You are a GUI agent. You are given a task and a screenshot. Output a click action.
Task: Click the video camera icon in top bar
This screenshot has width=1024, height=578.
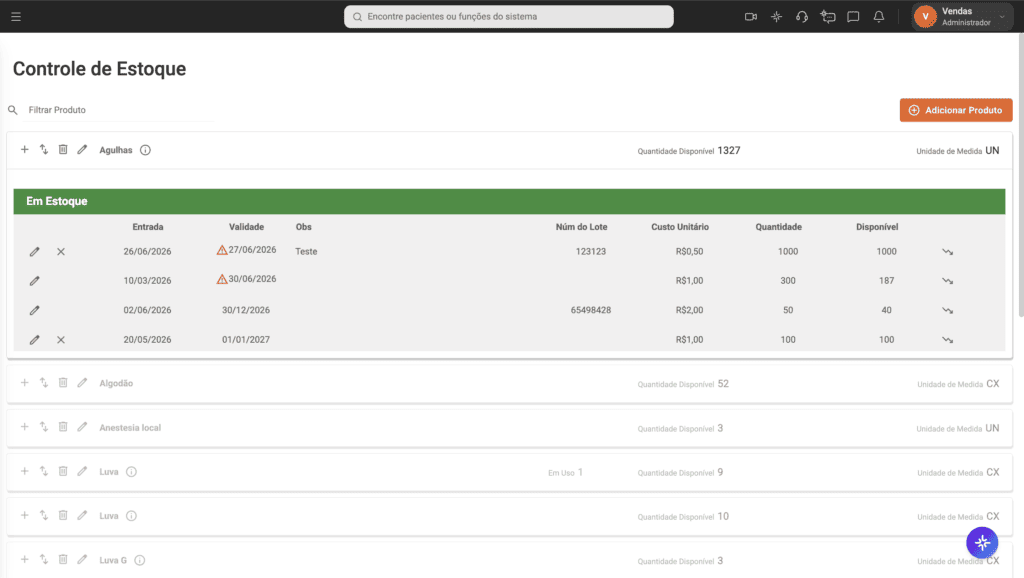751,16
